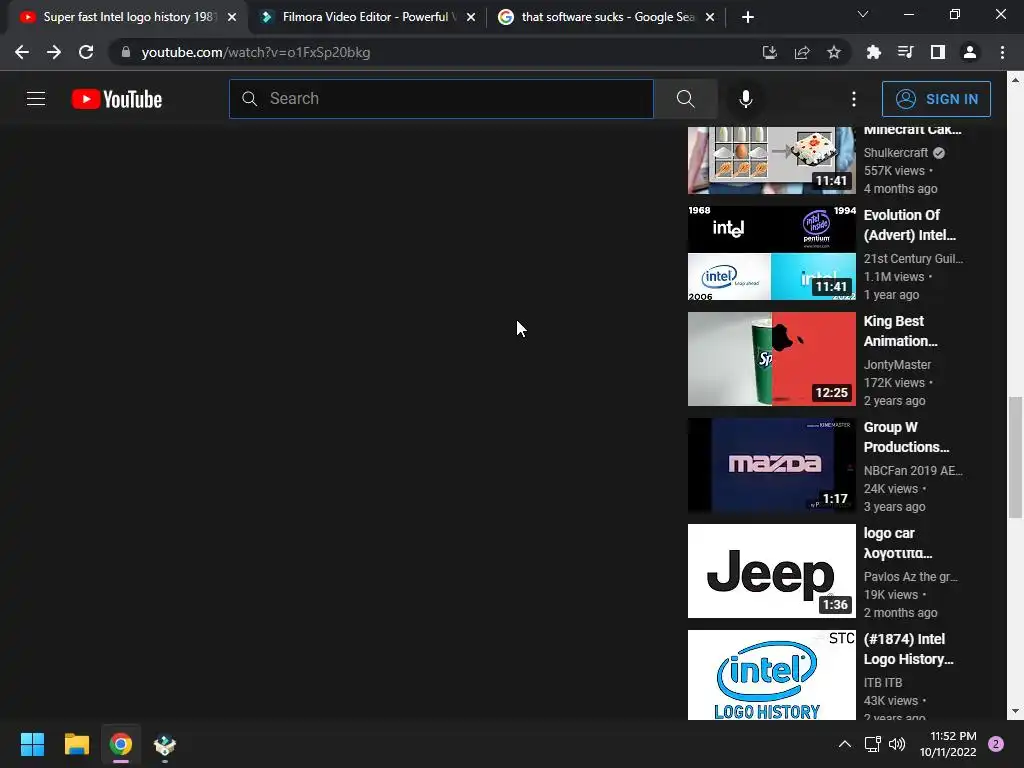
Task: Share this page icon
Action: pyautogui.click(x=802, y=52)
